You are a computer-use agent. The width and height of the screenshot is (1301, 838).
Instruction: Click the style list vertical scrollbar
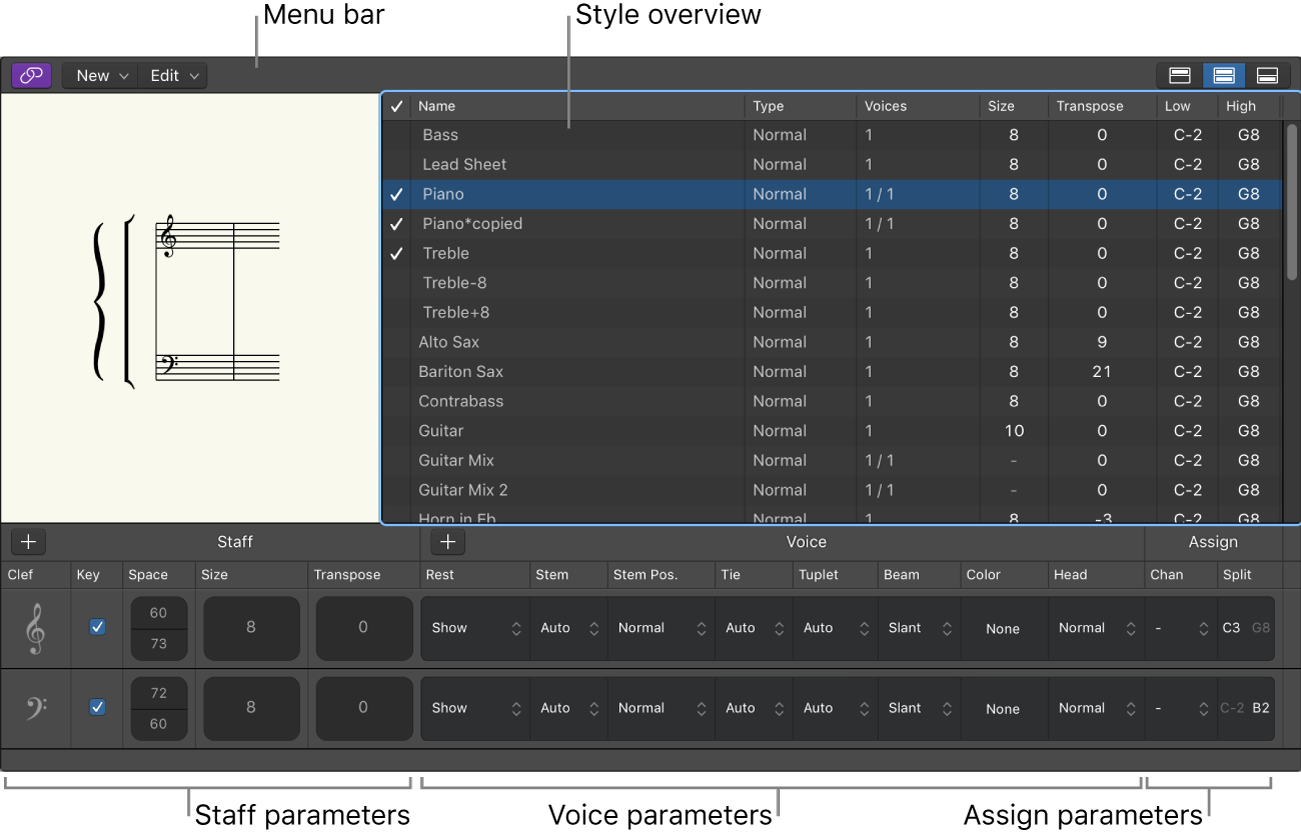1291,201
